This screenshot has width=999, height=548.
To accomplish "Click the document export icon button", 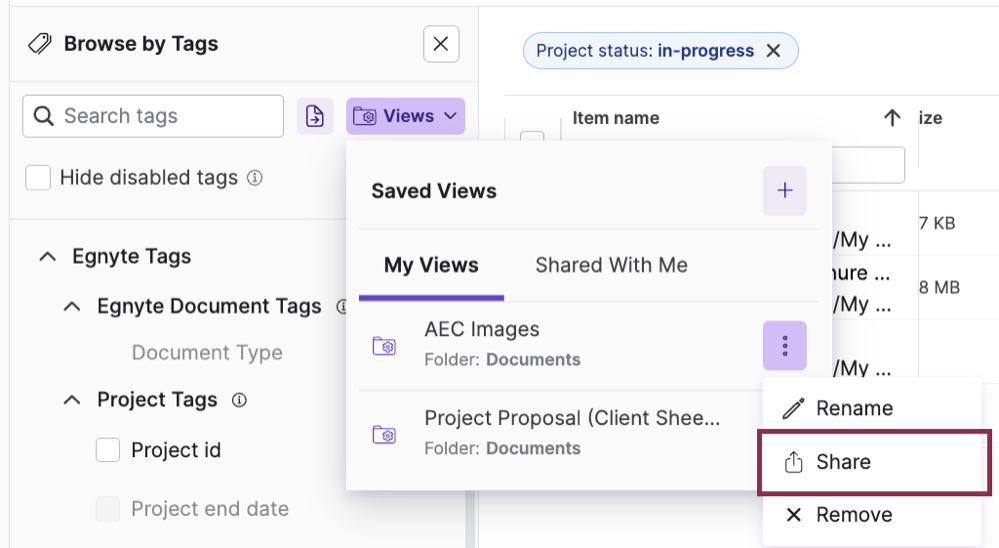I will click(x=315, y=116).
